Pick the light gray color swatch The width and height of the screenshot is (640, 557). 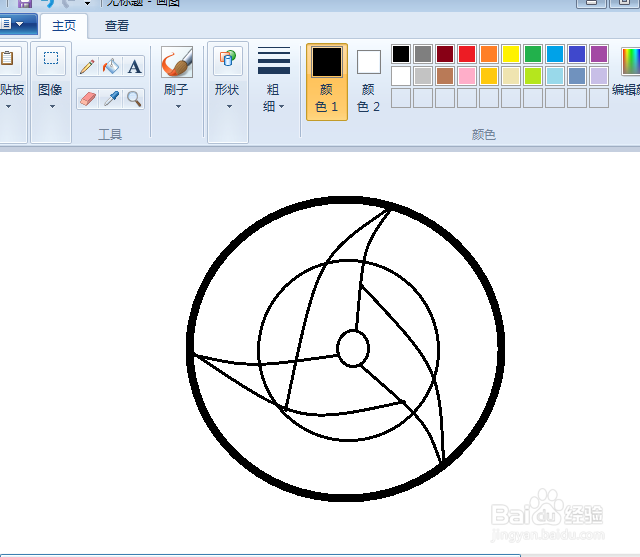tap(423, 76)
